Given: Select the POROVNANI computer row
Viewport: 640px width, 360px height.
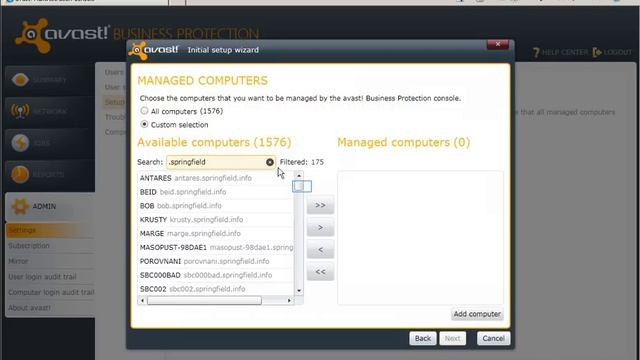Looking at the screenshot, I should [x=216, y=261].
